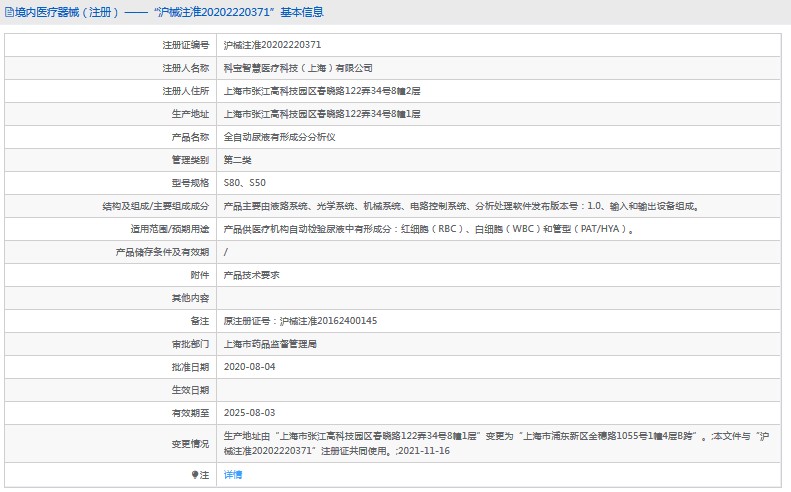This screenshot has width=791, height=492.
Task: Click the model specification S80、S50
Action: [245, 183]
